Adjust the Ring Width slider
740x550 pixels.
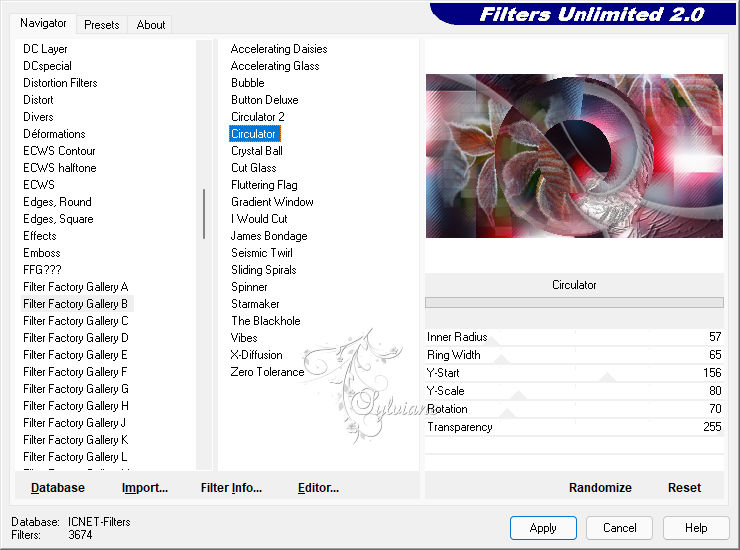pos(574,355)
